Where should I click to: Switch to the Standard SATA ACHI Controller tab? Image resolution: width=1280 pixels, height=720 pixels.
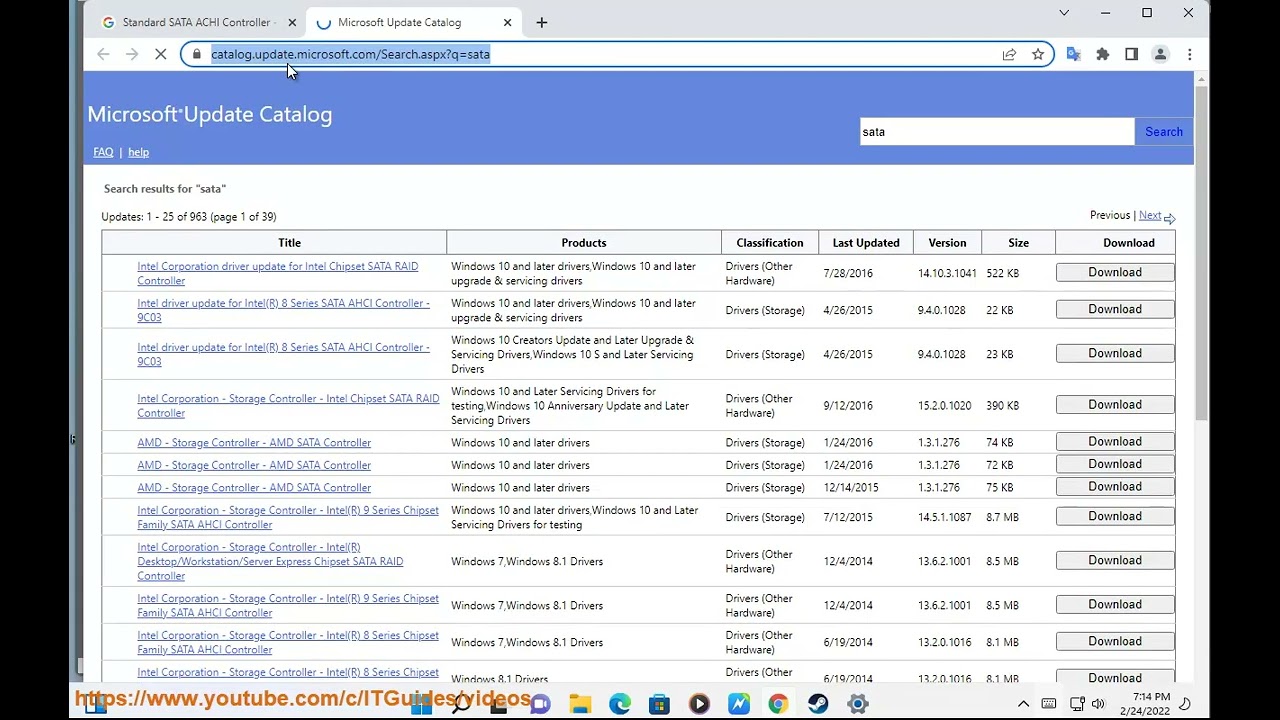point(199,22)
